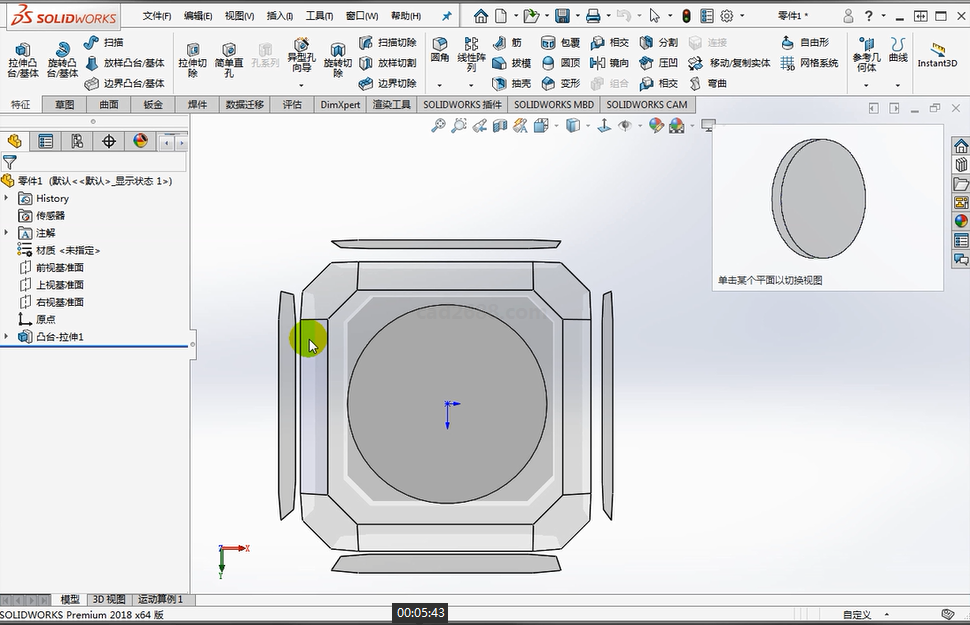Expand the 凸台-拉伸1 feature node

pyautogui.click(x=6, y=337)
